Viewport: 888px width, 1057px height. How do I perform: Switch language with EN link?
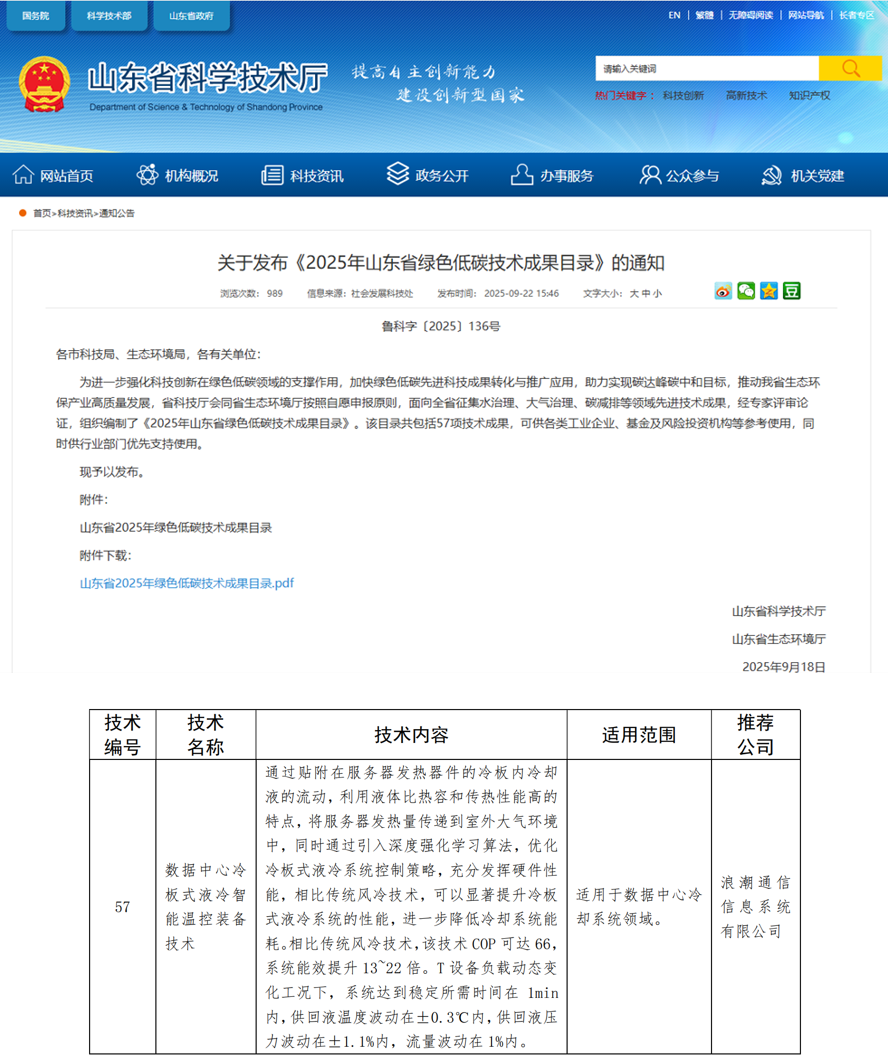(674, 15)
